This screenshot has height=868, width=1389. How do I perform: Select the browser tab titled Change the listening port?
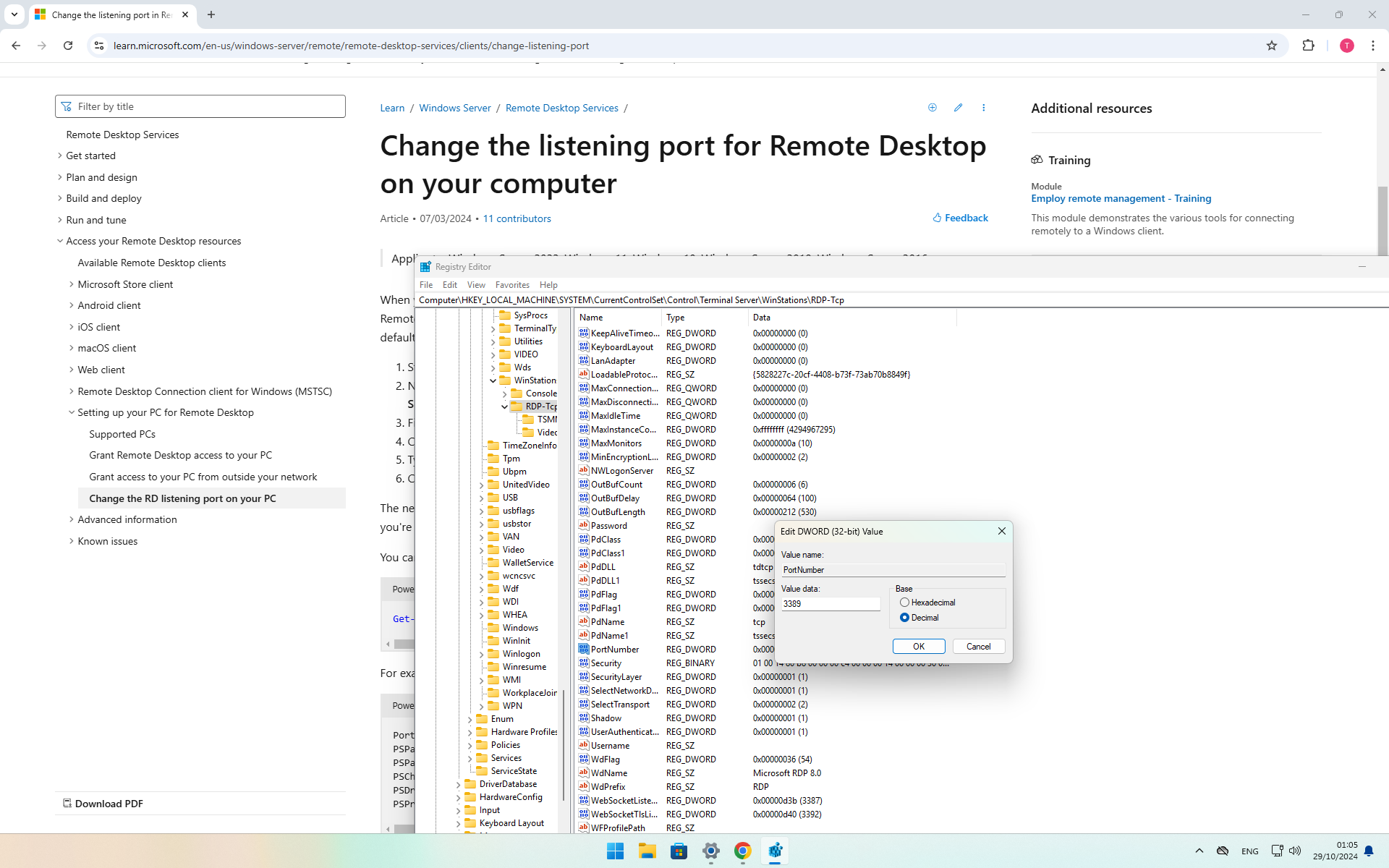[112, 14]
